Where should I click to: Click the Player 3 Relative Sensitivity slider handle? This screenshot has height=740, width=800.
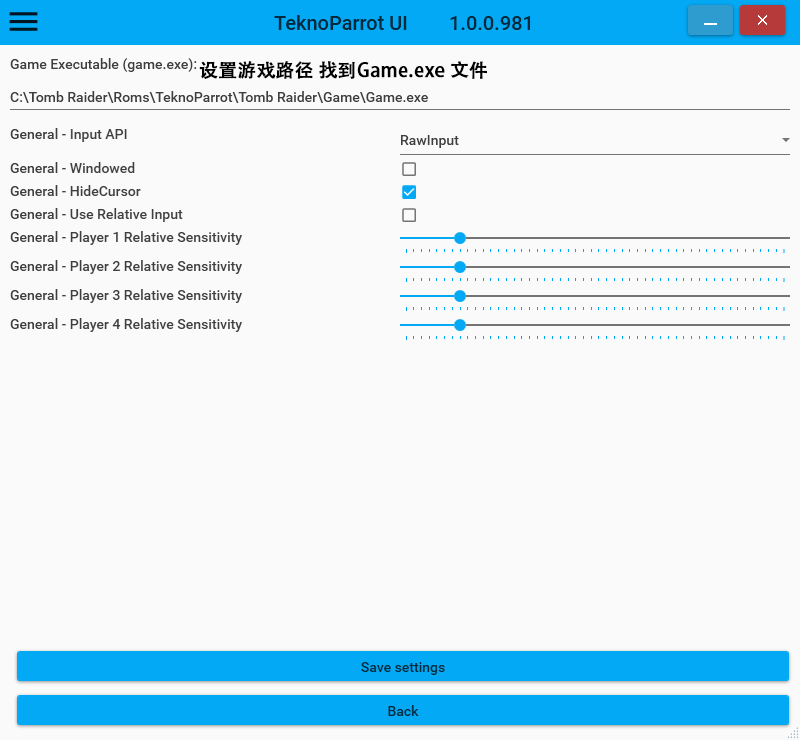460,296
